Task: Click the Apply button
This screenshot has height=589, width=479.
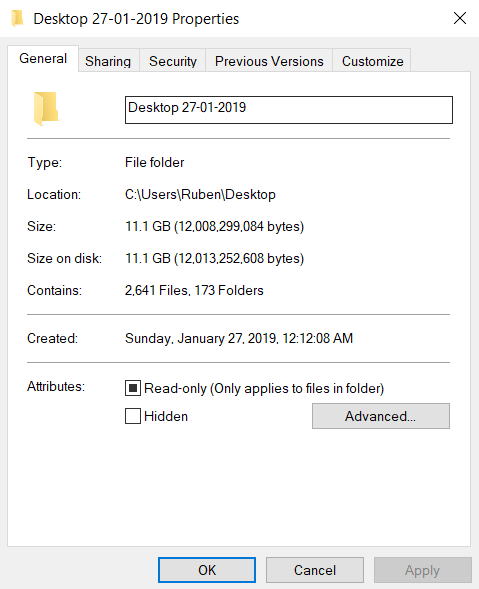Action: (x=423, y=570)
